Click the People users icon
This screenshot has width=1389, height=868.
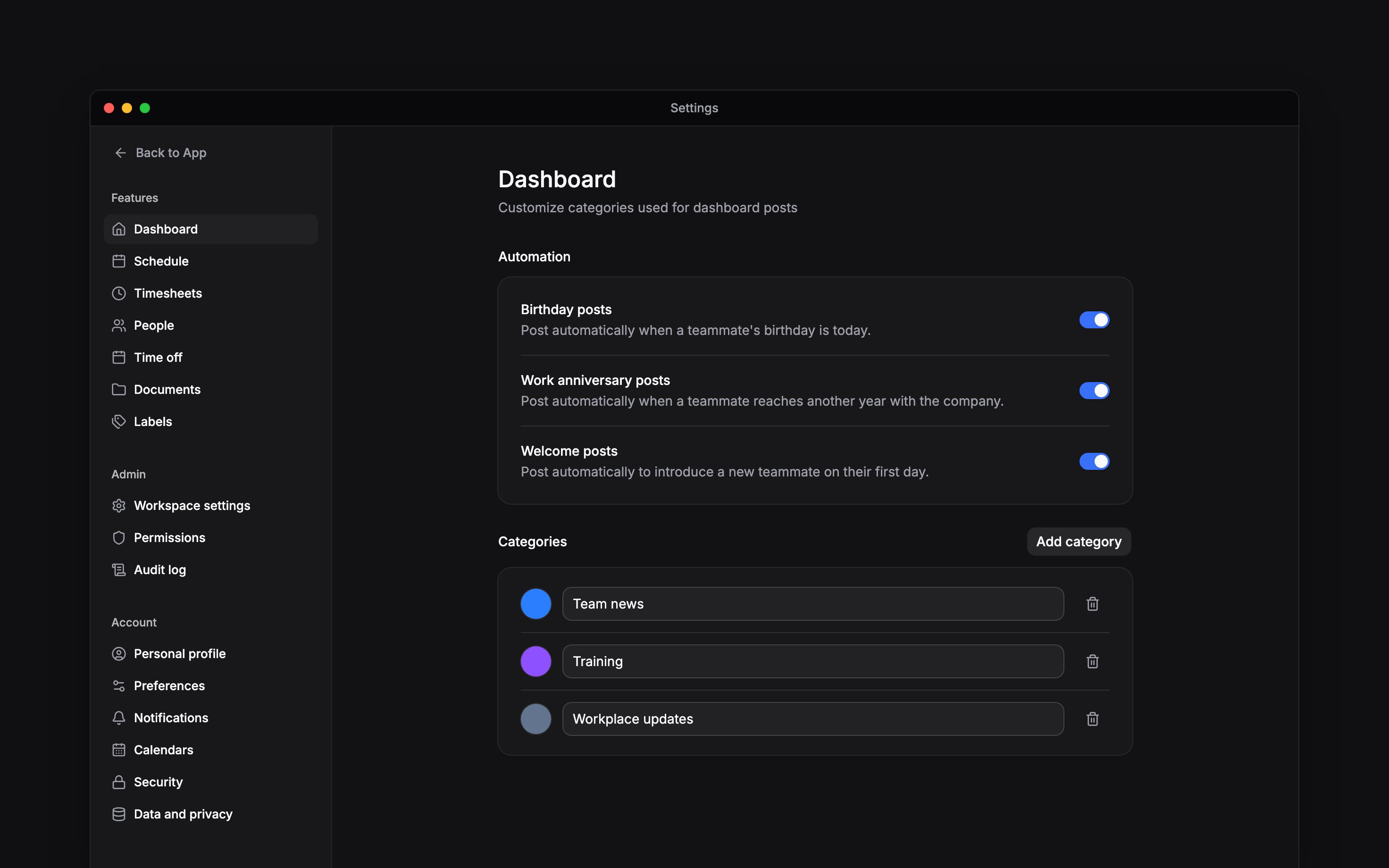119,325
